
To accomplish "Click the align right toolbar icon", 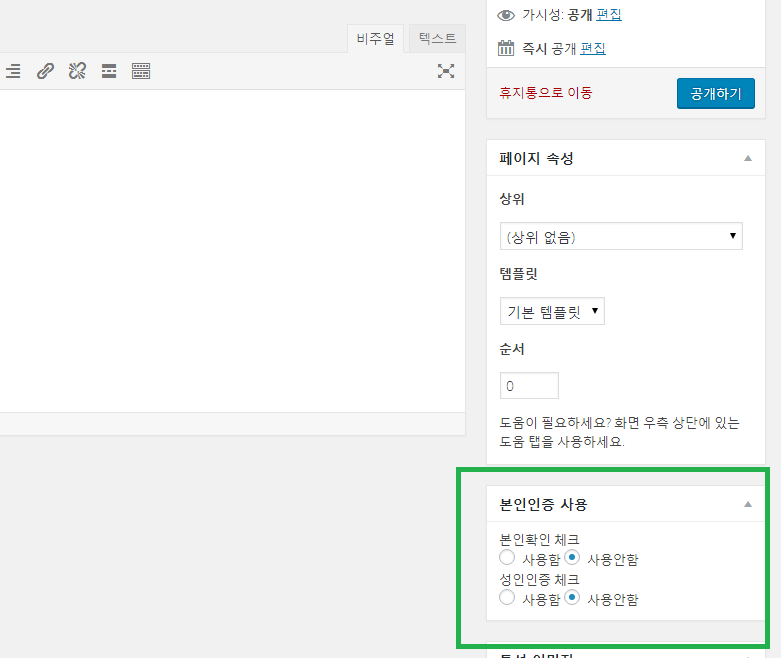I will pyautogui.click(x=12, y=71).
